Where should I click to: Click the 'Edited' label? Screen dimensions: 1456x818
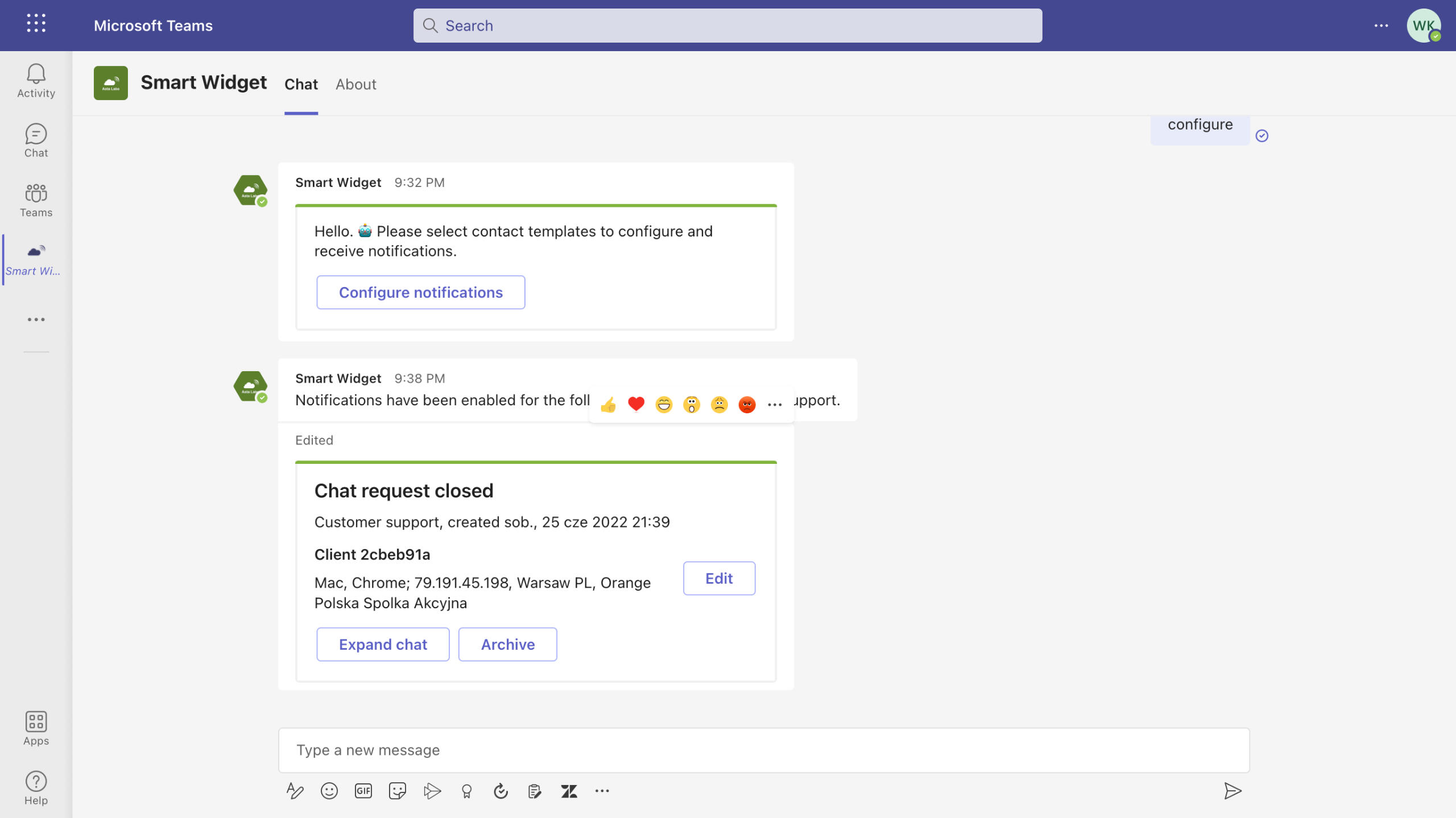point(314,440)
